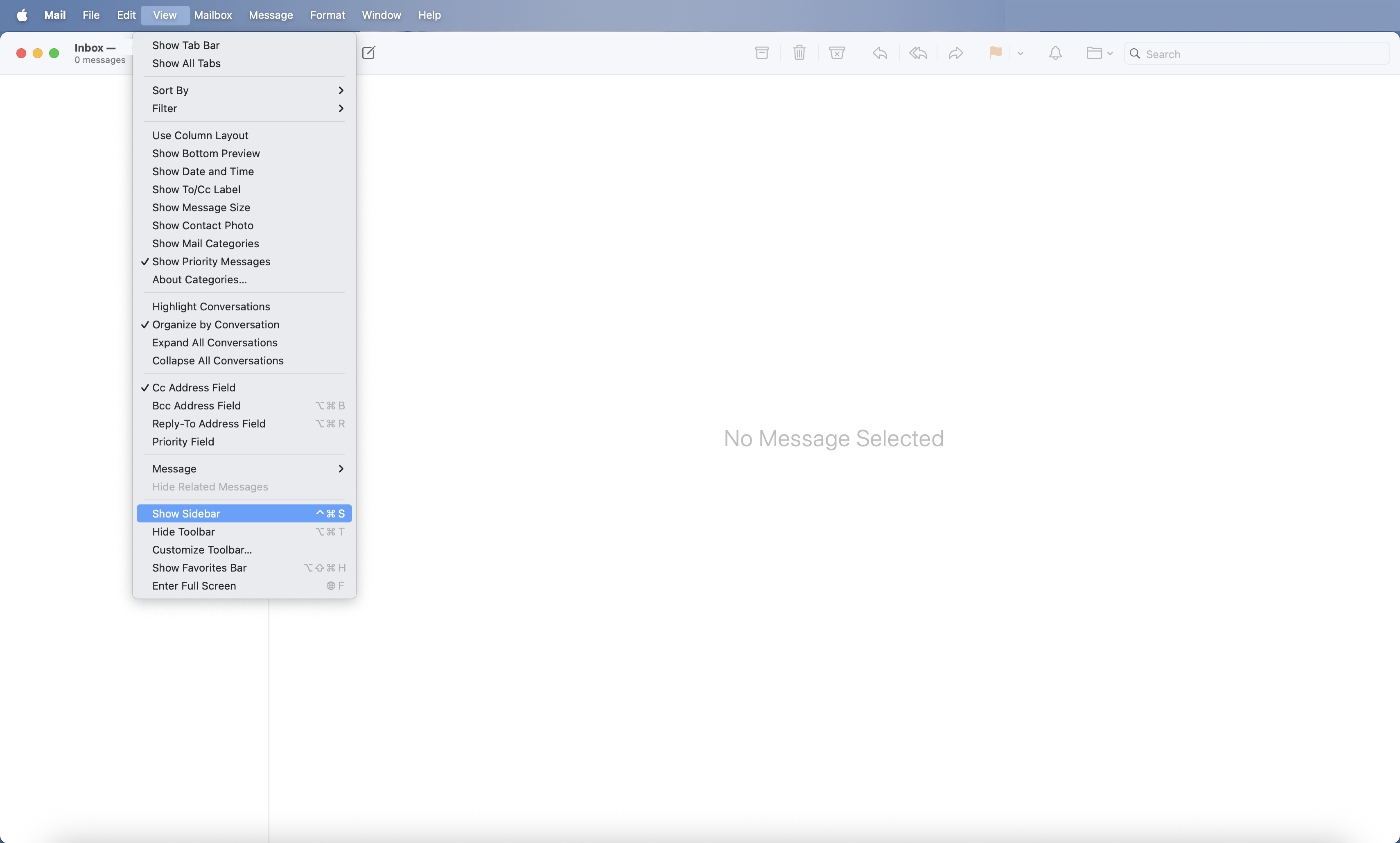Select Show Favorites Bar
The image size is (1400, 843).
(x=244, y=567)
